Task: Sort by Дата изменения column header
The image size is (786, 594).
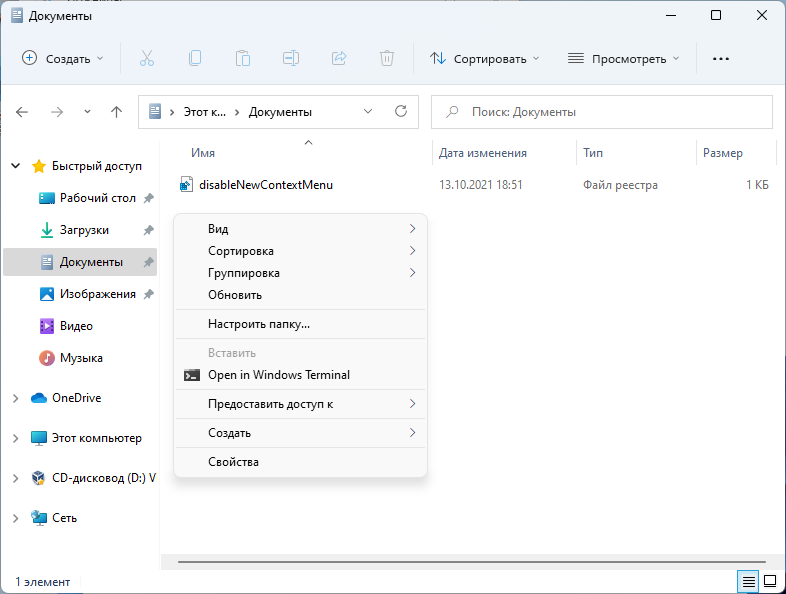Action: point(483,153)
